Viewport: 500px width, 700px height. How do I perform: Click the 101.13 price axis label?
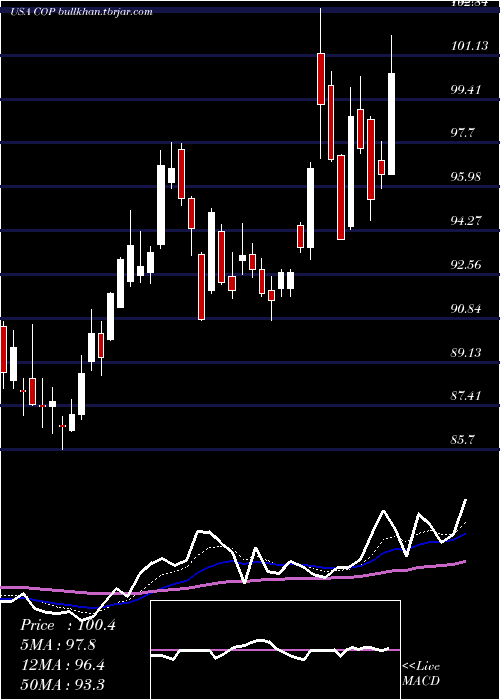469,46
